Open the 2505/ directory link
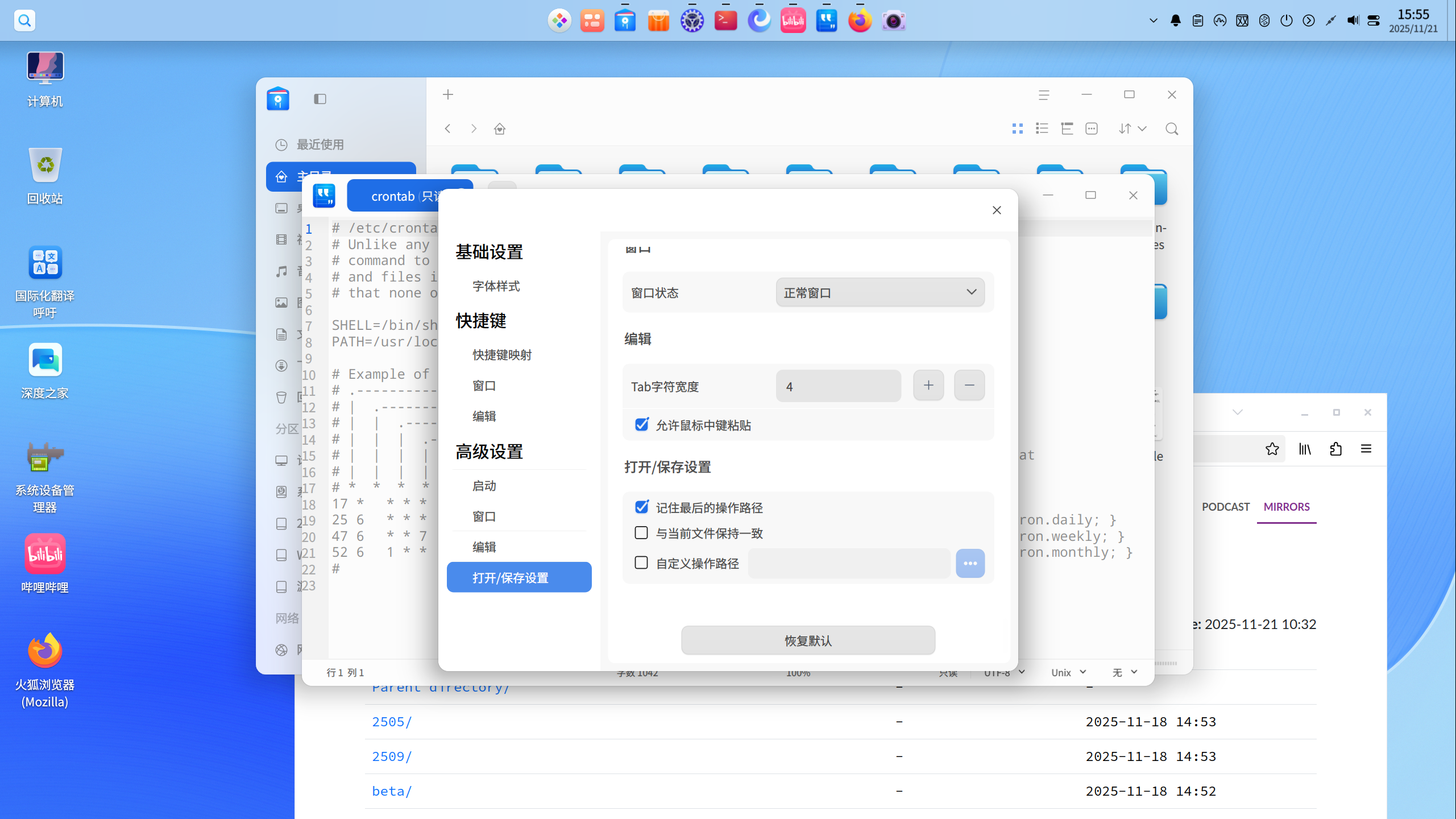Viewport: 1456px width, 819px height. (x=392, y=722)
